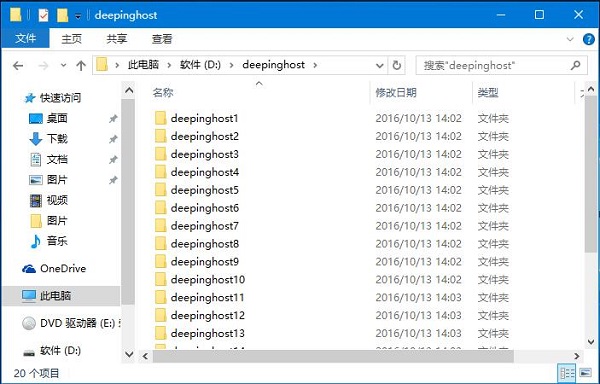Switch to the 主页 ribbon tab
The width and height of the screenshot is (600, 384).
point(71,39)
